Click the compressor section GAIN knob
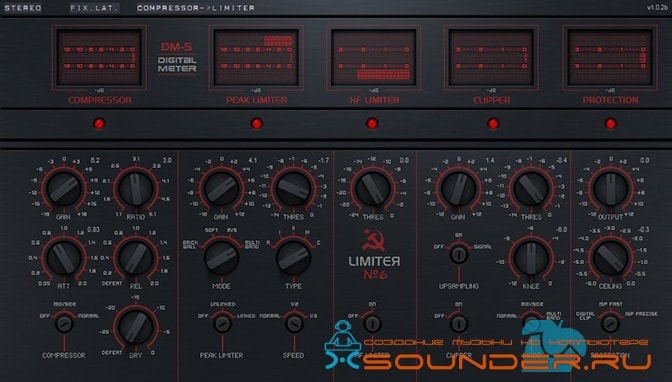The height and width of the screenshot is (382, 672). coord(64,189)
